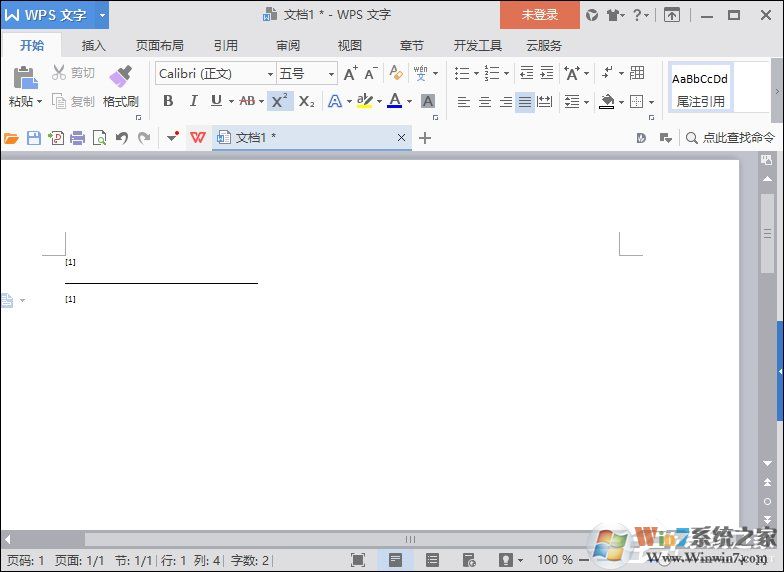Decrease font size with A- icon
The width and height of the screenshot is (784, 572).
(x=370, y=74)
